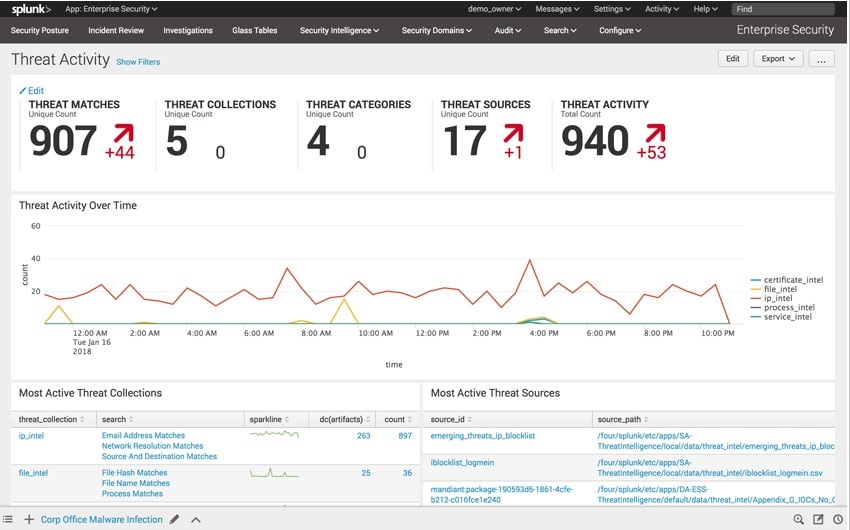Open Help dropdown
850x530 pixels.
tap(705, 9)
